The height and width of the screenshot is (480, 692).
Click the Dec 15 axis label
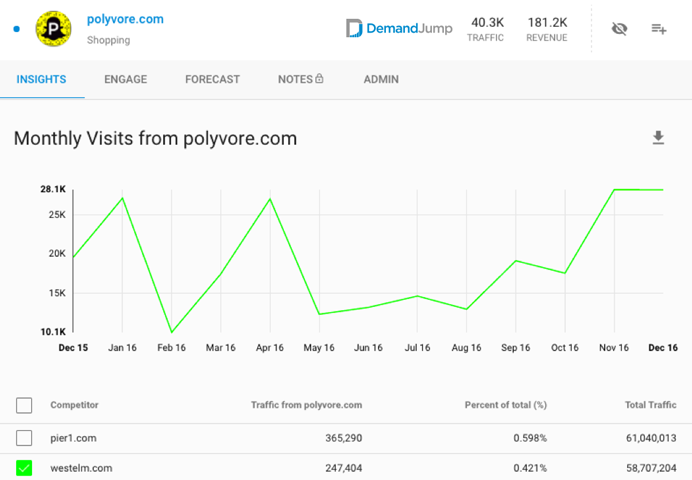coord(73,348)
